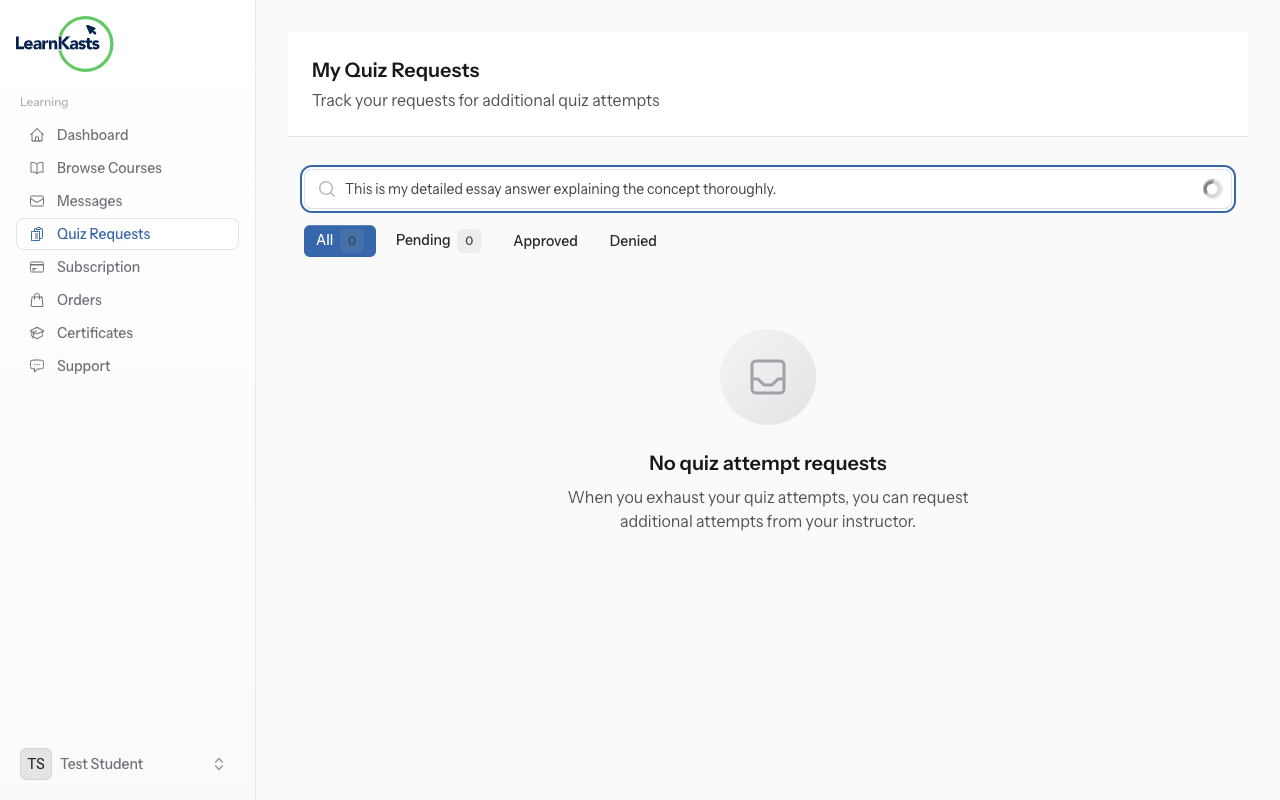Select the All requests filter tab
Viewport: 1280px width, 800px height.
click(339, 241)
